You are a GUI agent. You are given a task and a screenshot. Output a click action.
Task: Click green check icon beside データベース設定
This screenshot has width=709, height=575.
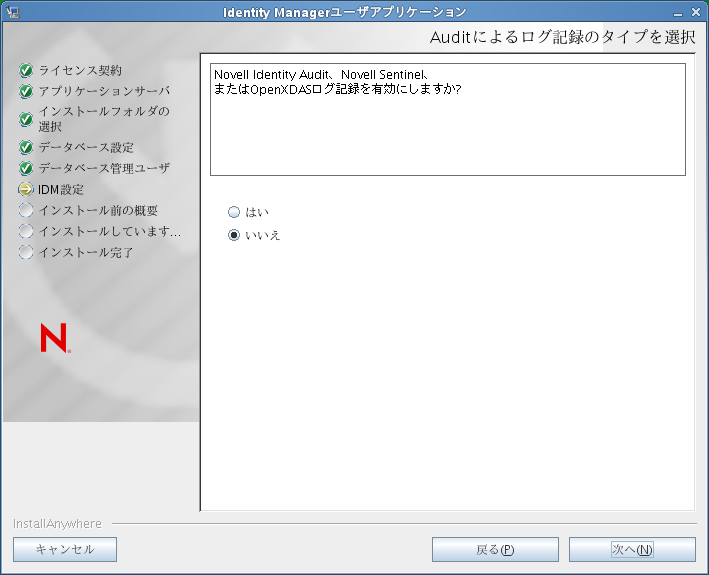[26, 147]
